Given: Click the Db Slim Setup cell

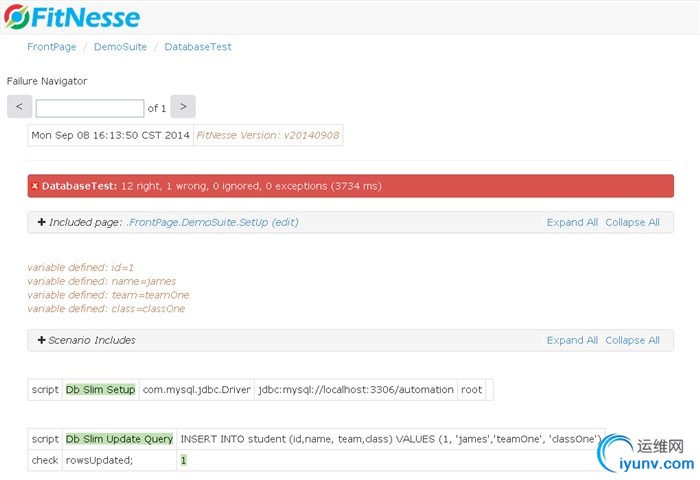Looking at the screenshot, I should tap(100, 389).
